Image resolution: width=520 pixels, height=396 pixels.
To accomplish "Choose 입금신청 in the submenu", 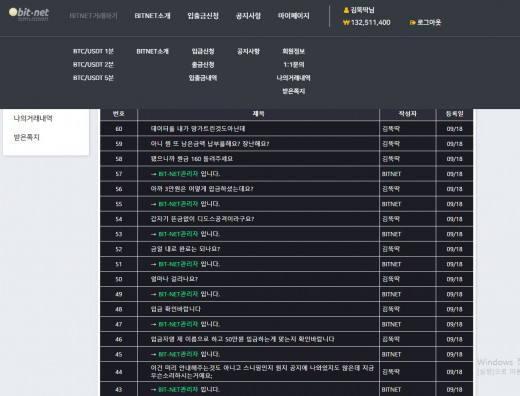I will [203, 51].
